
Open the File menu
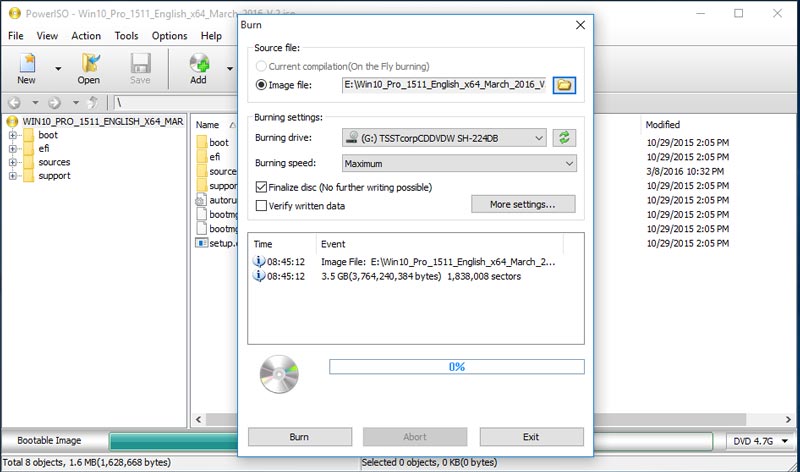[16, 36]
